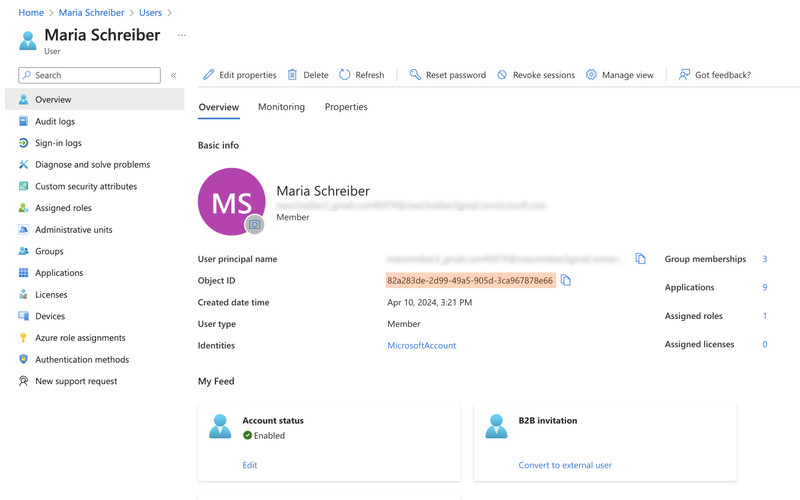Select Authentication methods menu text
The height and width of the screenshot is (500, 800).
coord(82,359)
